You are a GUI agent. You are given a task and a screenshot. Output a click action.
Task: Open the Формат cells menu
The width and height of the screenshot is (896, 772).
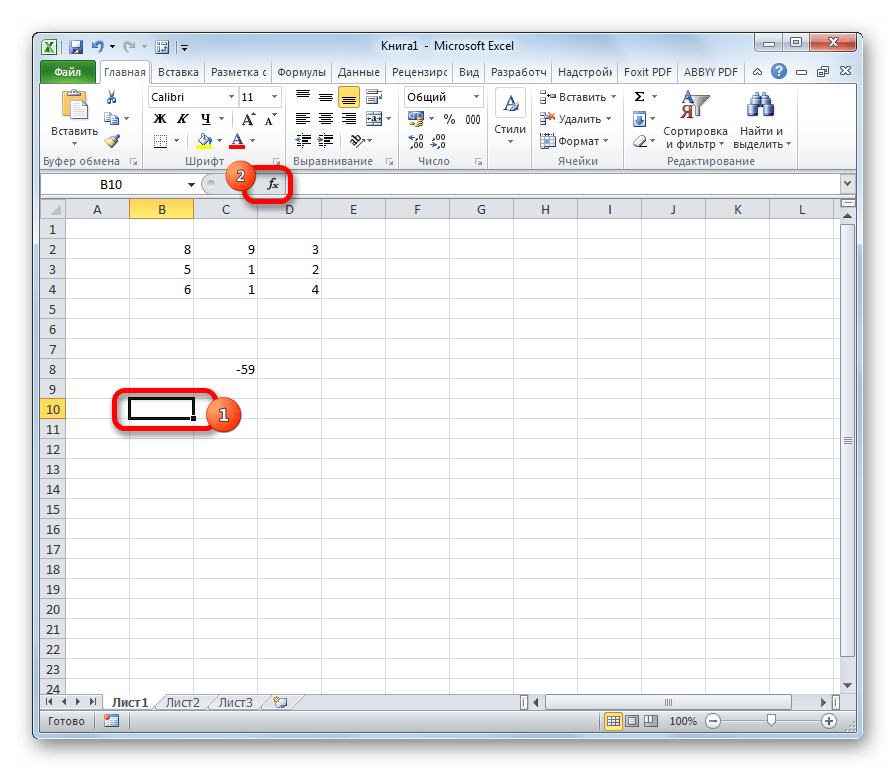574,141
